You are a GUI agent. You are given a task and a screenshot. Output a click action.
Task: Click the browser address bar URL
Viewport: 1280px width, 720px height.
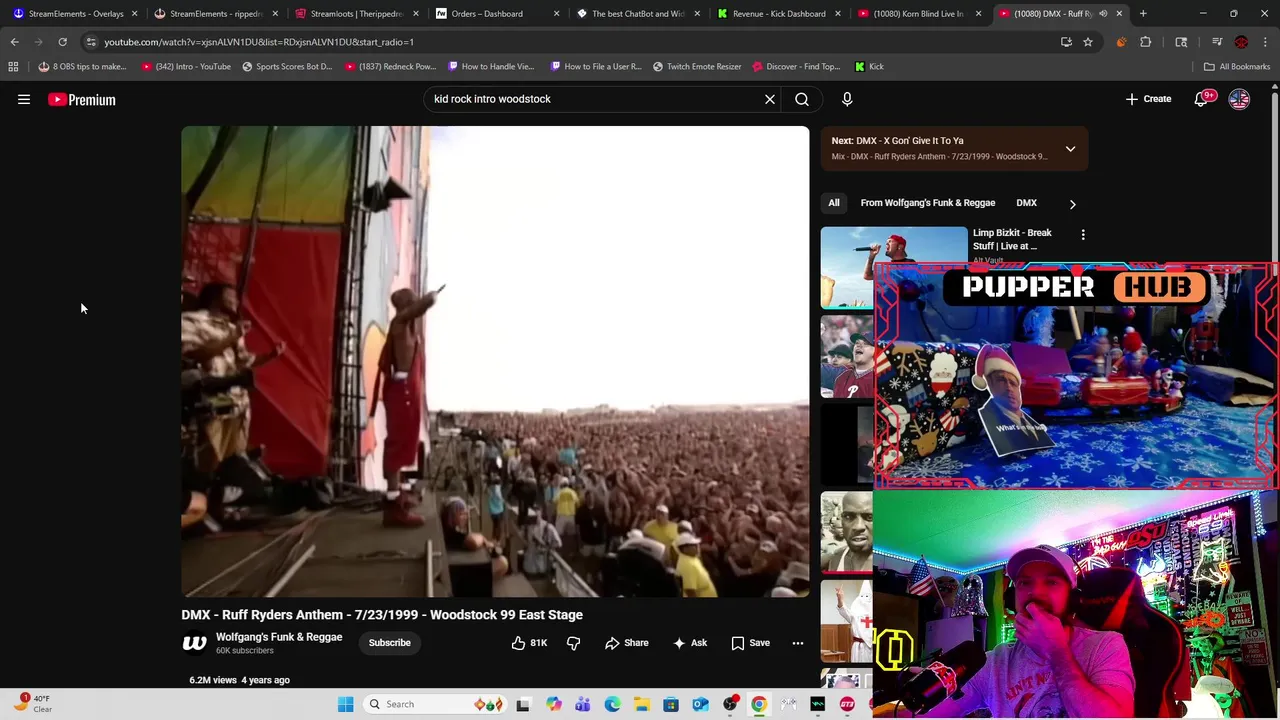[258, 42]
